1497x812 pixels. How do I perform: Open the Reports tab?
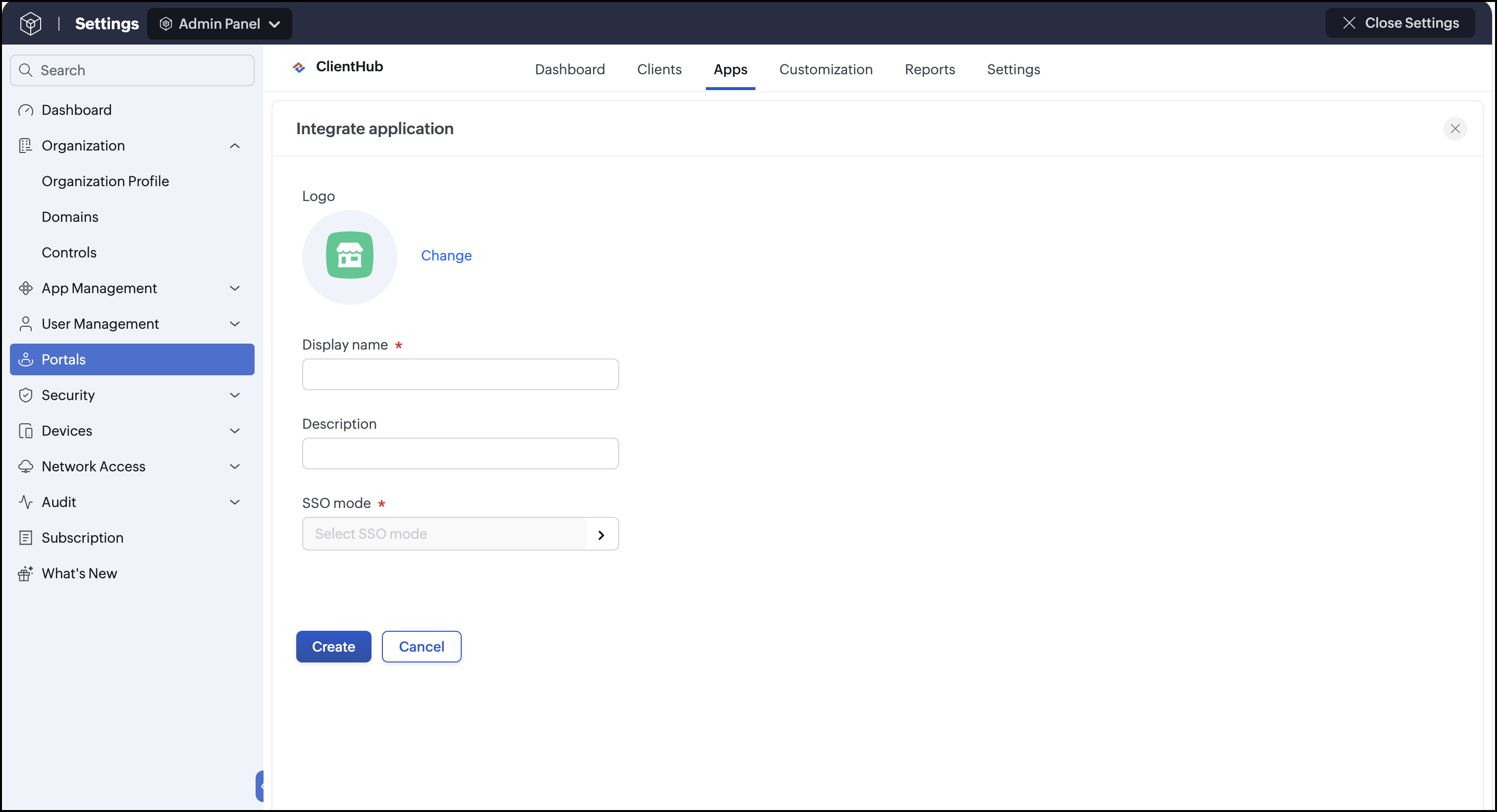(930, 70)
